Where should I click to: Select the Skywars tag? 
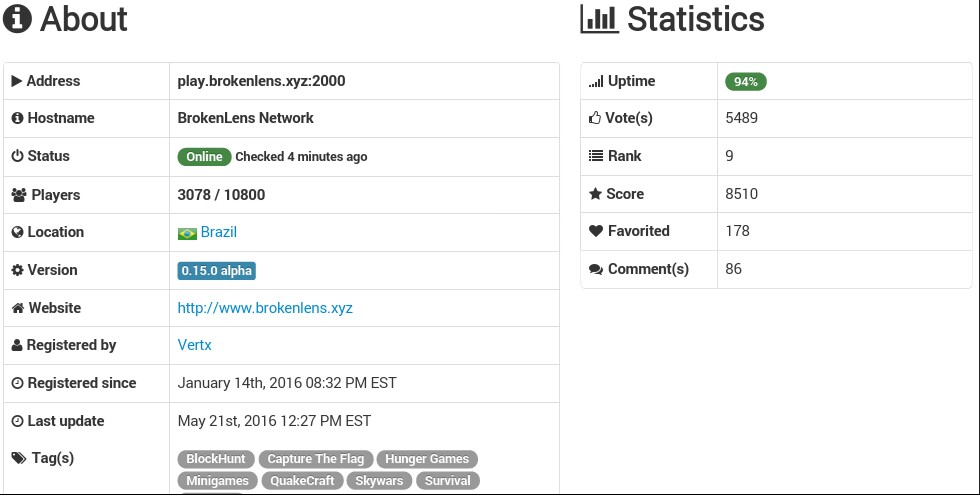[379, 481]
